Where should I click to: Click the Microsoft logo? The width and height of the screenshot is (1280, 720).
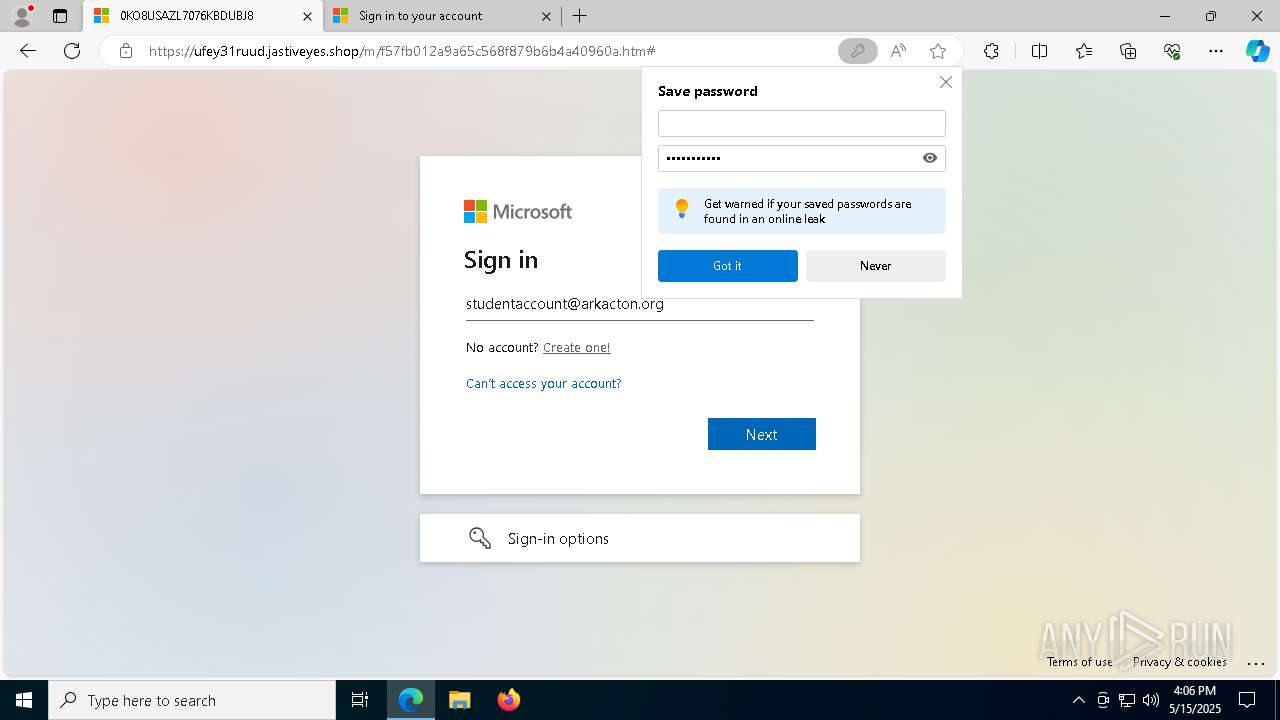pyautogui.click(x=518, y=211)
